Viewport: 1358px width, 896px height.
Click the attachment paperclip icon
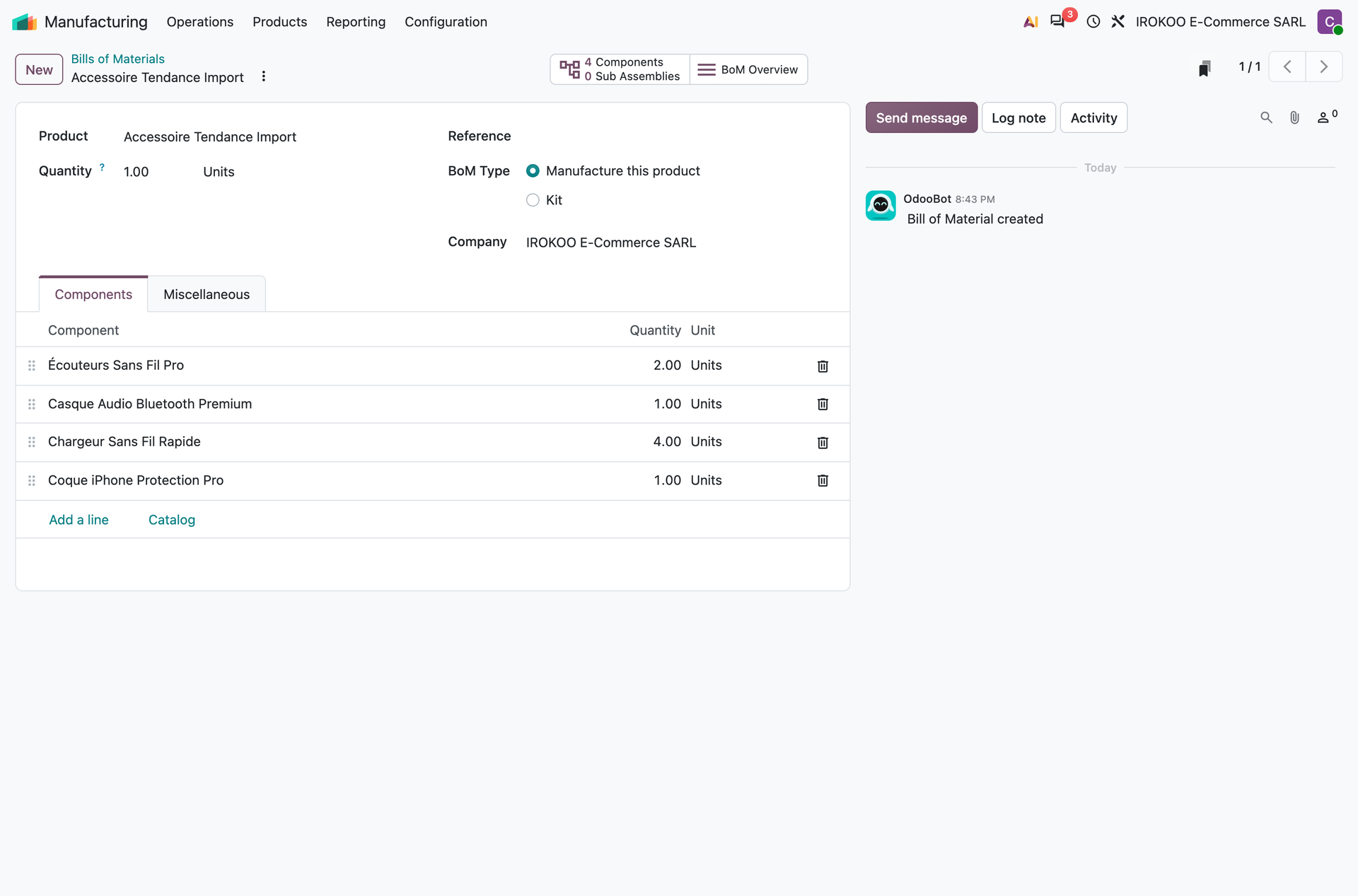coord(1294,117)
